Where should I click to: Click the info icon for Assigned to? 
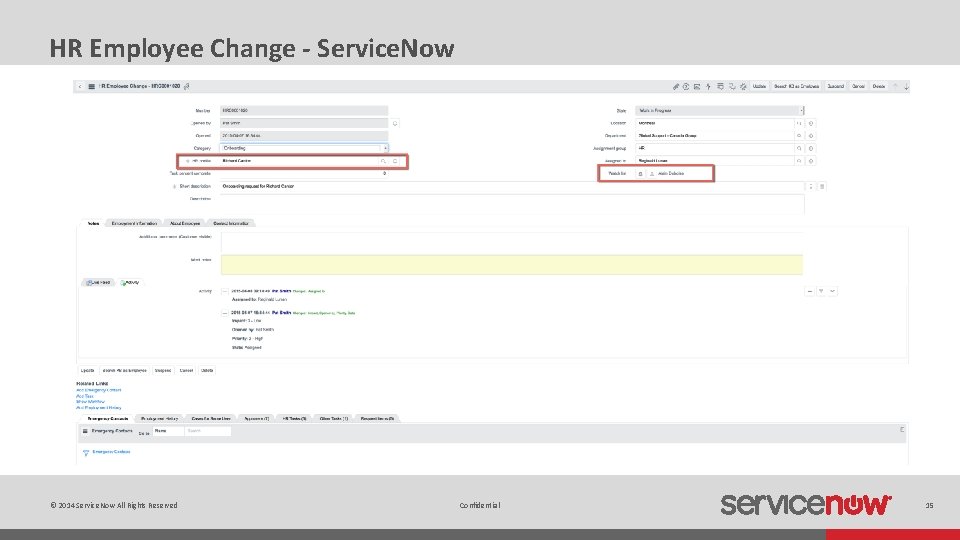(811, 161)
